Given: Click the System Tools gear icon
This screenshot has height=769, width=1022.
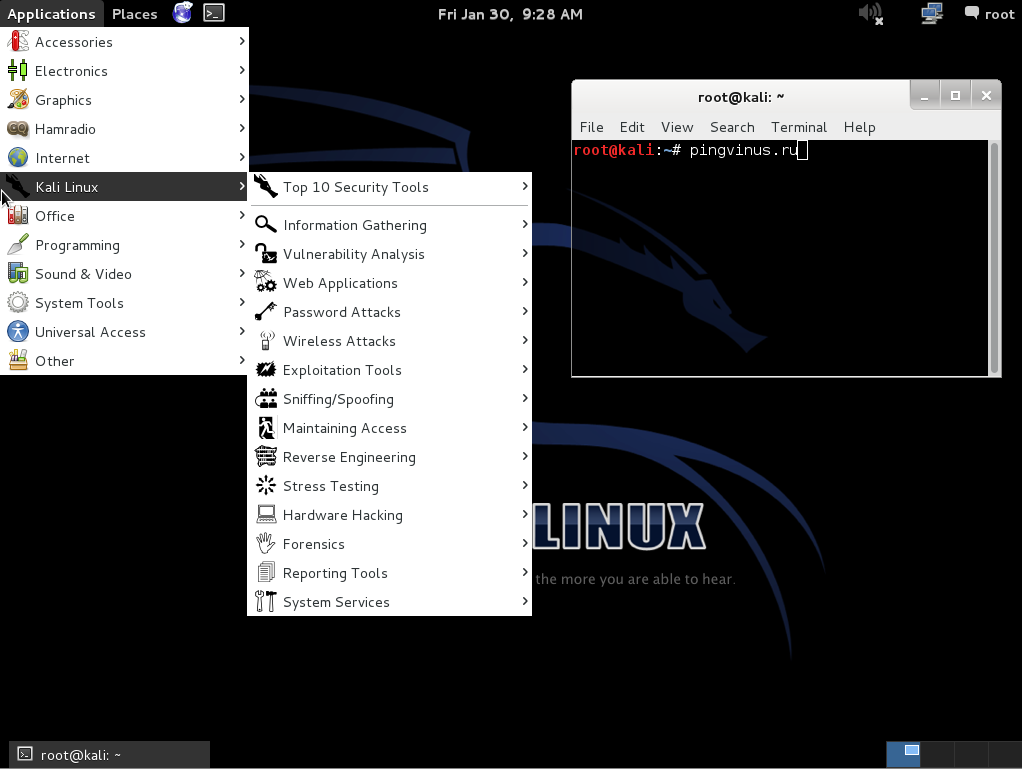Looking at the screenshot, I should click(x=18, y=302).
